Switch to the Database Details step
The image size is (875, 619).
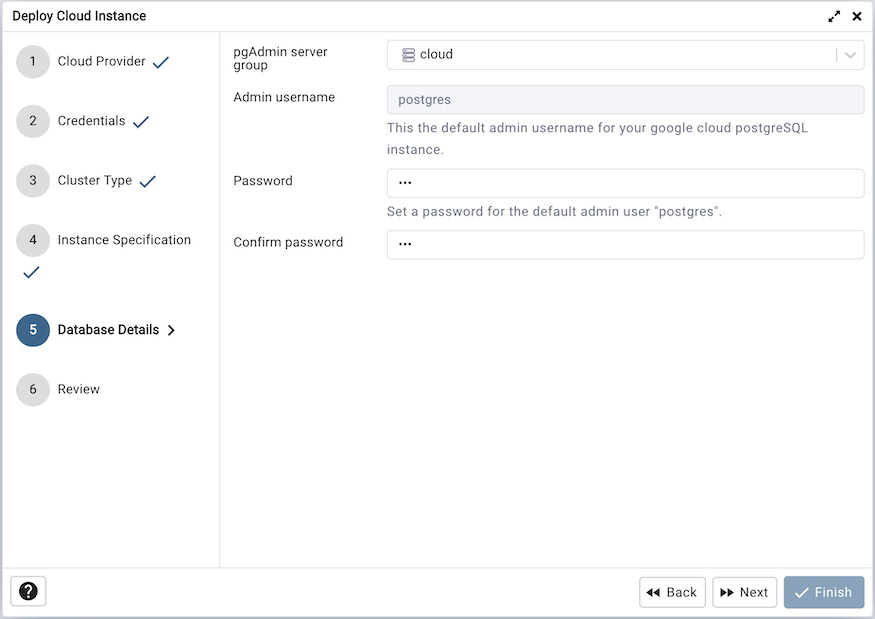[x=33, y=329]
